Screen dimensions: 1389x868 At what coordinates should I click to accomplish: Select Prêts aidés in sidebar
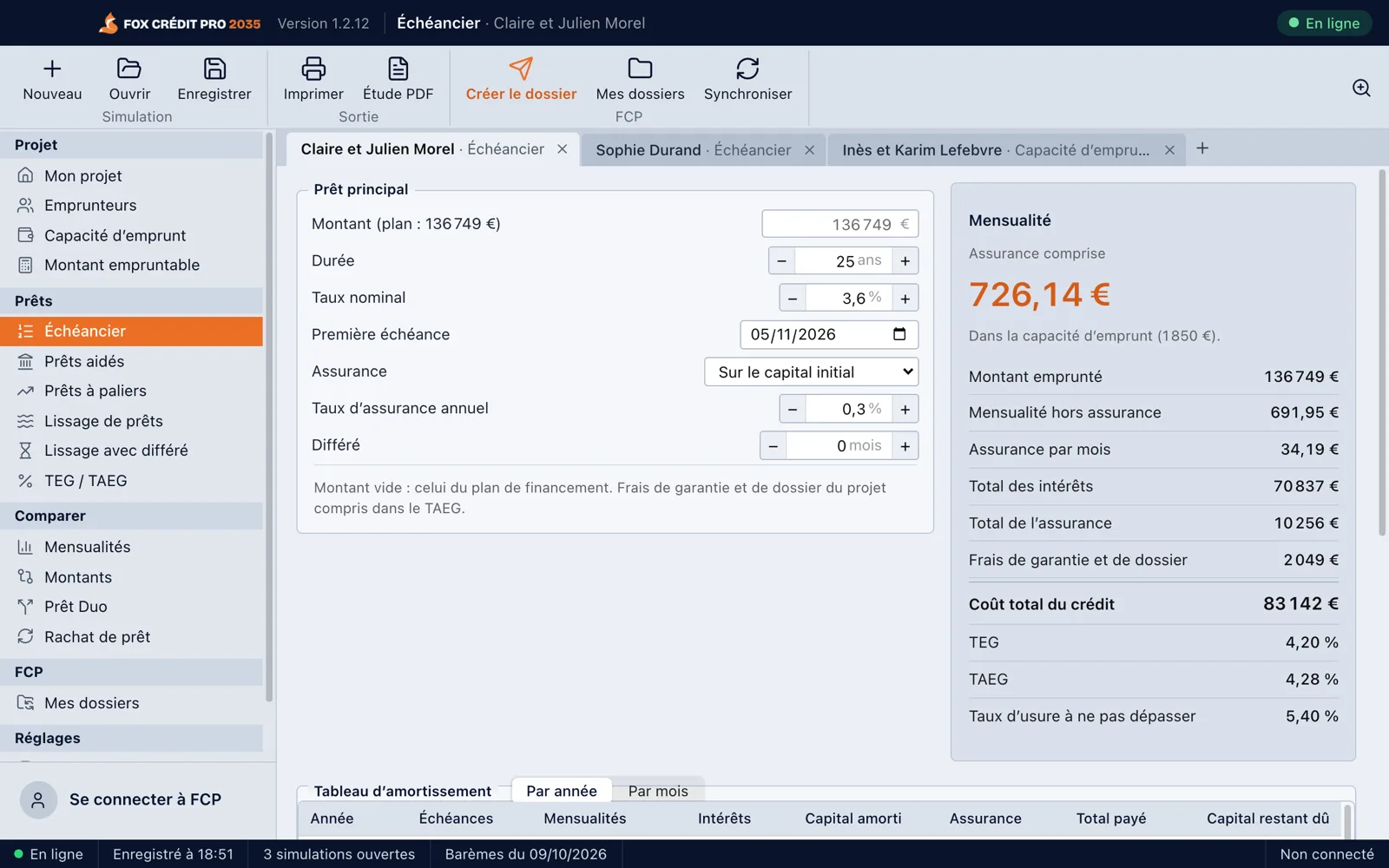(x=132, y=361)
